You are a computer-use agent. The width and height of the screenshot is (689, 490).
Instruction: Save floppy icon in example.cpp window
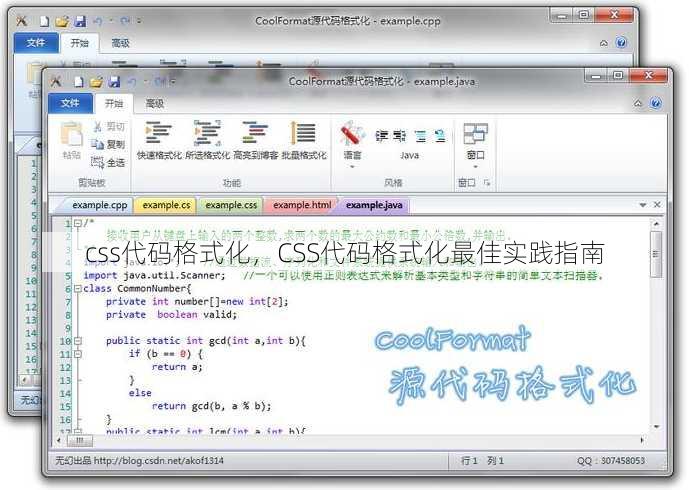tap(80, 21)
